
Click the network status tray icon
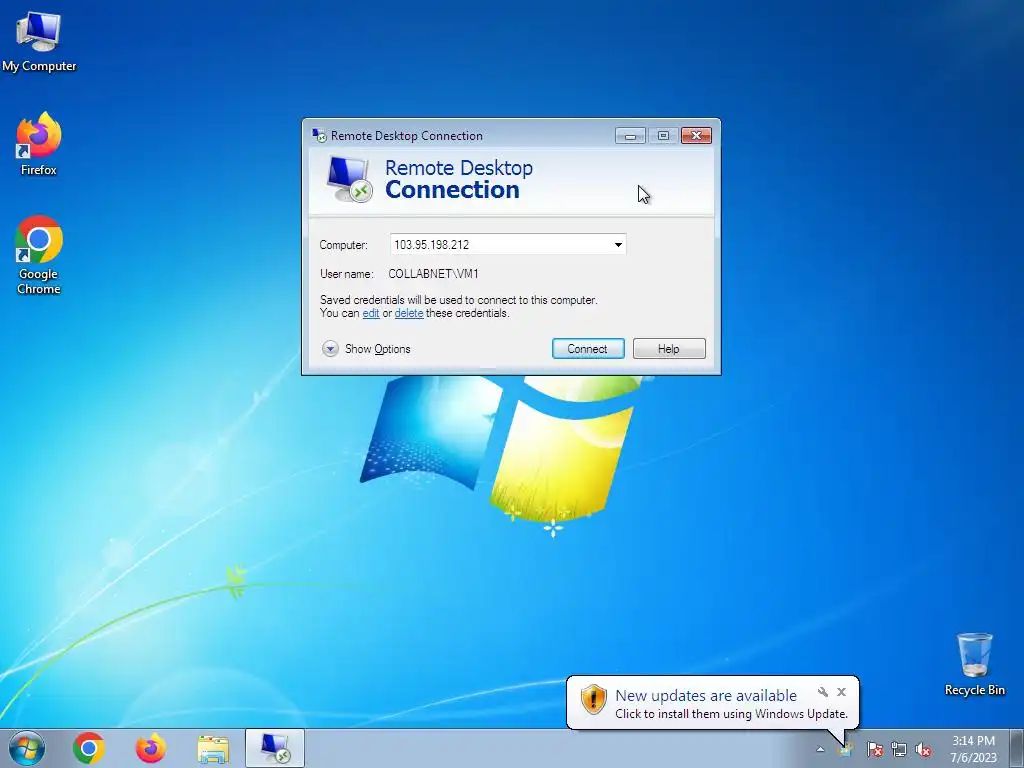(899, 750)
